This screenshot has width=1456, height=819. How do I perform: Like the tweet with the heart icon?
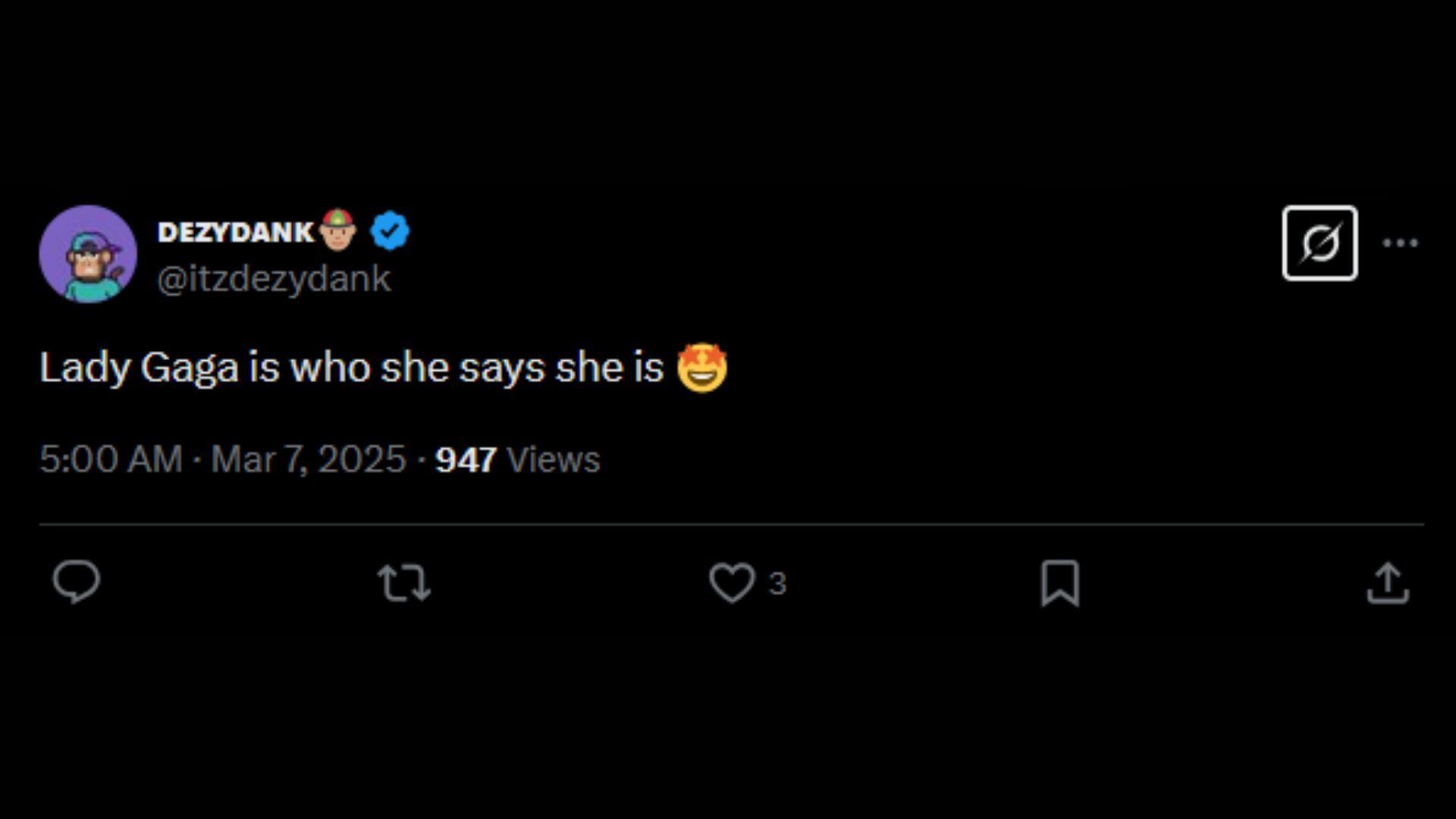pos(731,582)
